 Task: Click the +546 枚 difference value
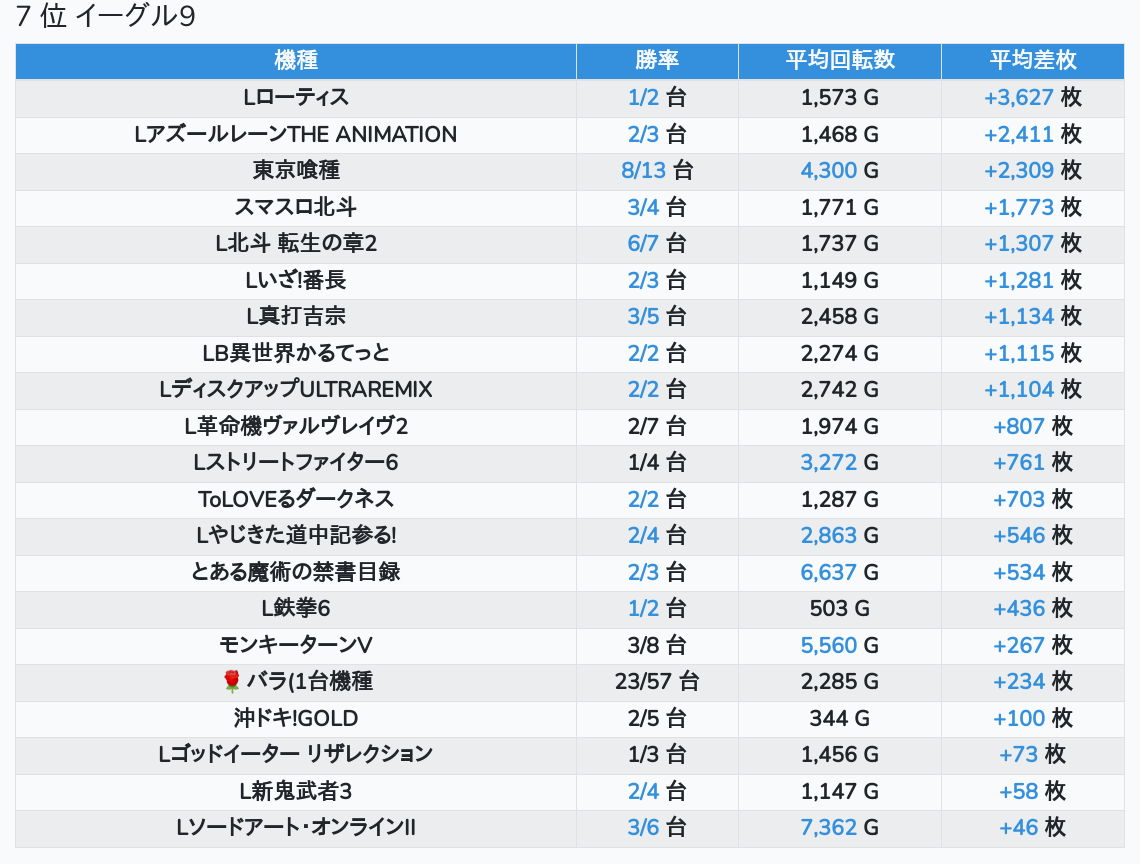click(1032, 536)
